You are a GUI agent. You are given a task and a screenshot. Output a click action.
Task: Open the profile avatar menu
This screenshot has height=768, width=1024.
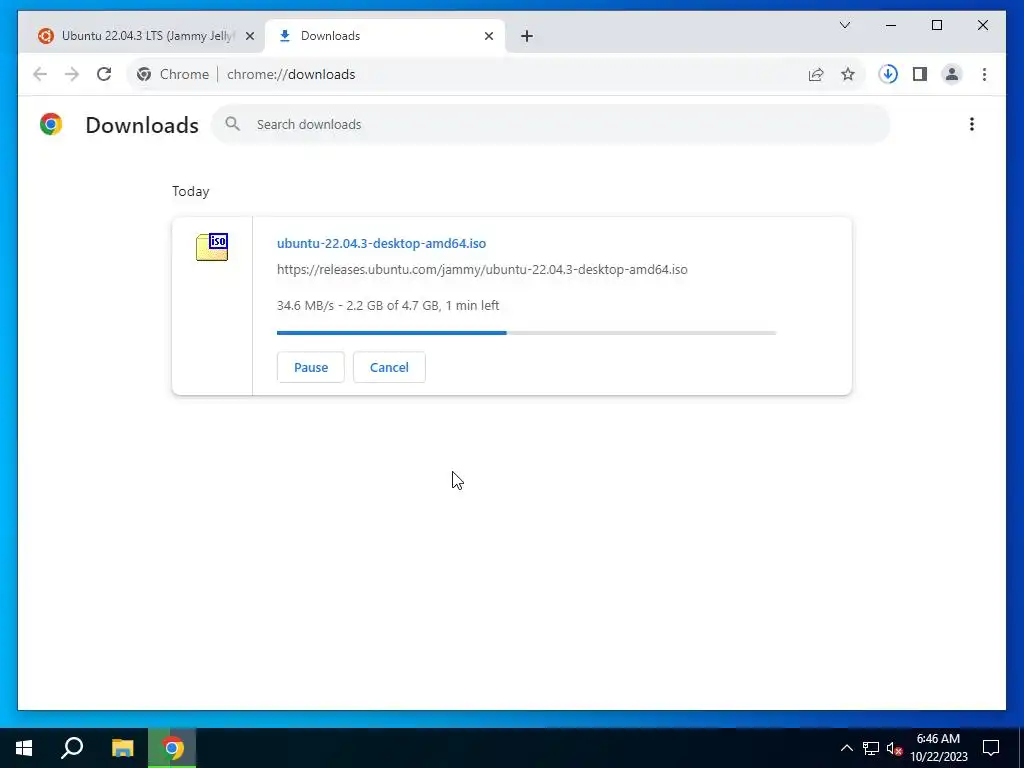coord(952,74)
